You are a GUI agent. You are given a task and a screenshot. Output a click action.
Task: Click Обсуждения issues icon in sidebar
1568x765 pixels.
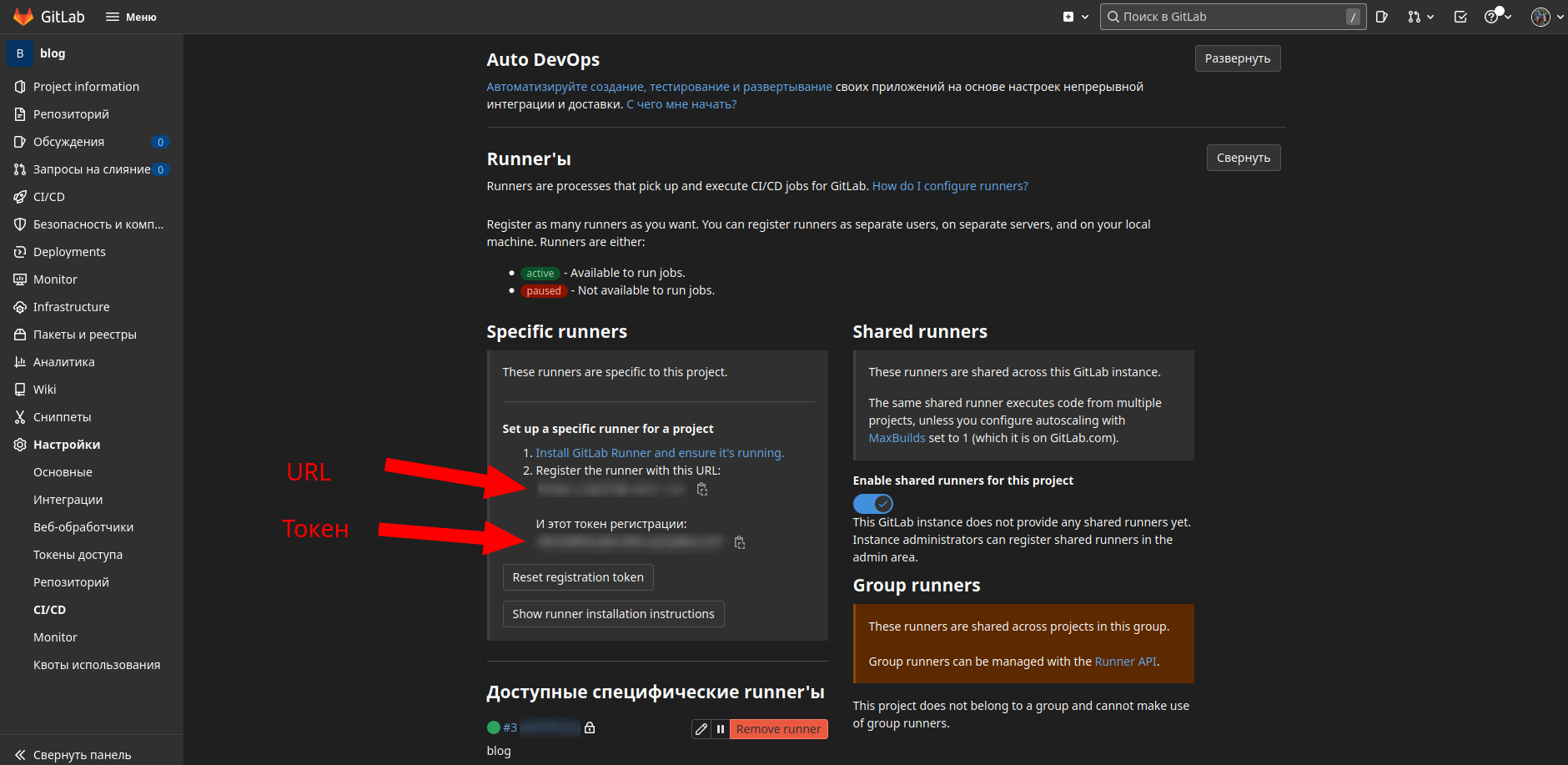click(x=20, y=142)
